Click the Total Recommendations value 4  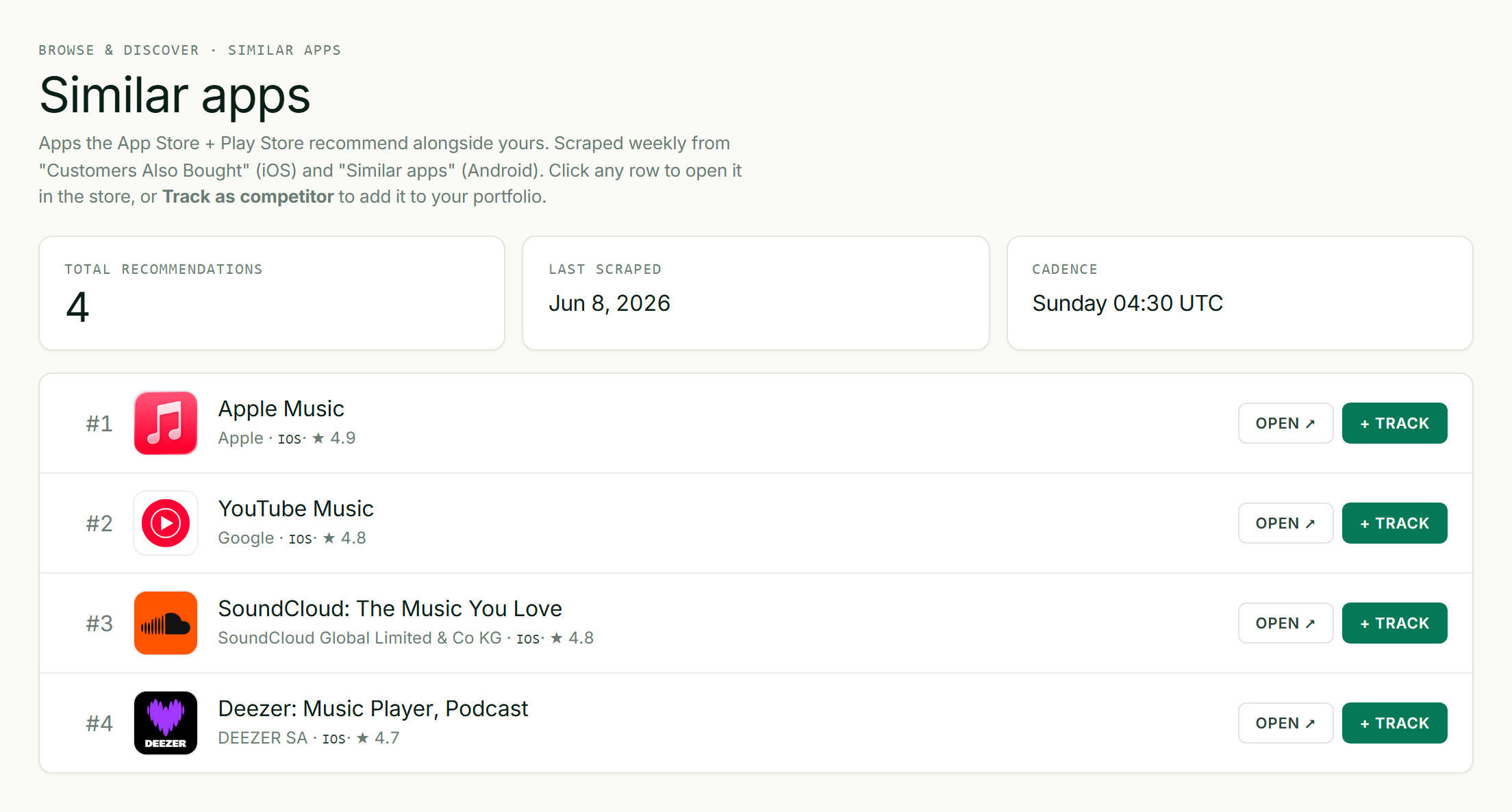pos(77,307)
